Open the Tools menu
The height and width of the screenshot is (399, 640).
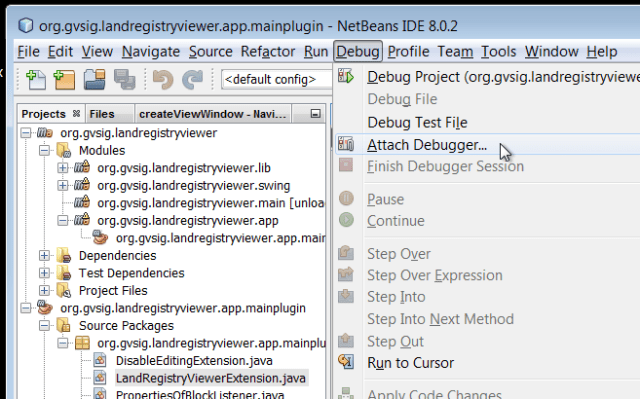click(498, 52)
